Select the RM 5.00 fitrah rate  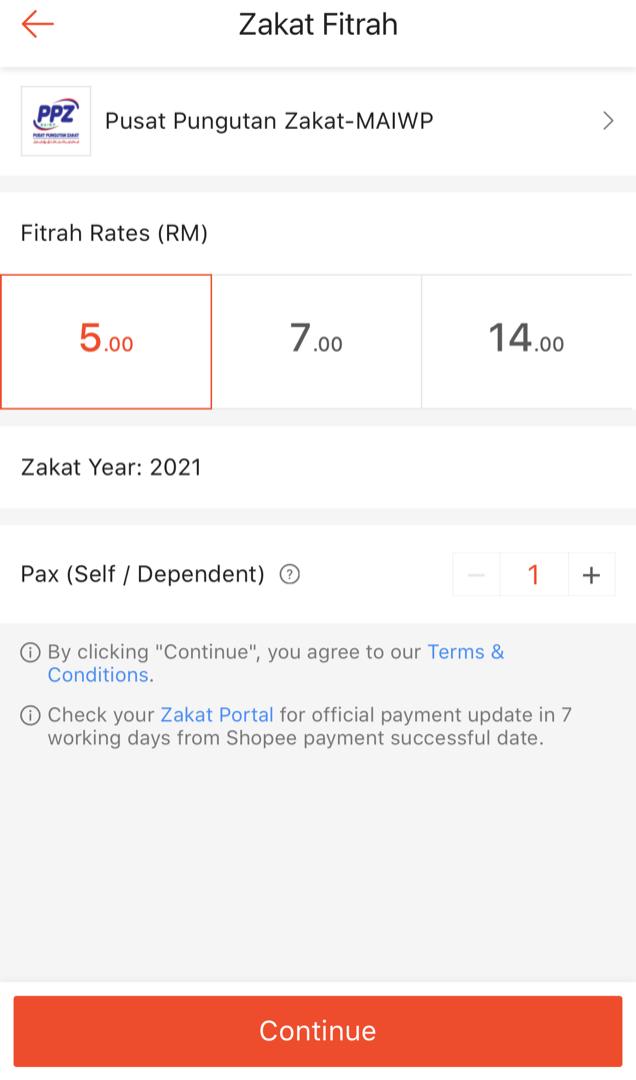(x=106, y=341)
